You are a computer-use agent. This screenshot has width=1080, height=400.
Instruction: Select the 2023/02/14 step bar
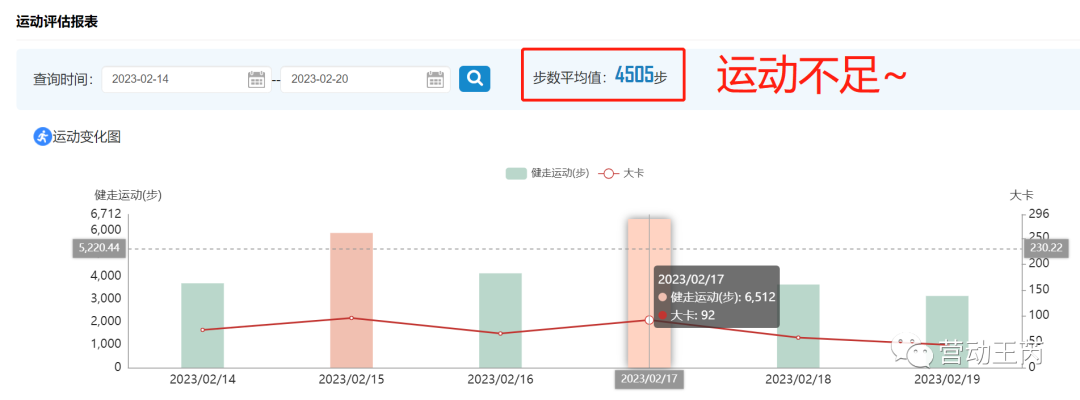202,325
